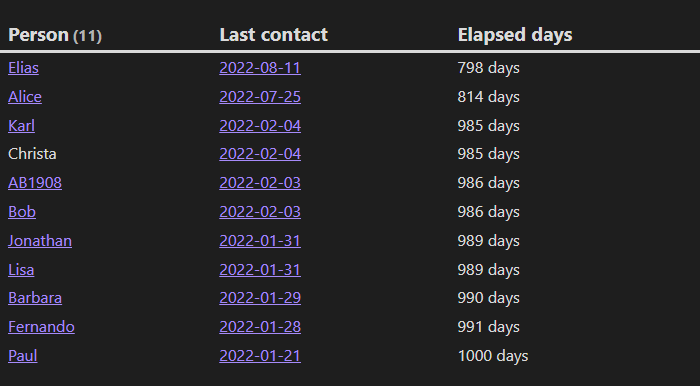This screenshot has height=386, width=700.
Task: Open the Lisa person link
Action: [21, 270]
